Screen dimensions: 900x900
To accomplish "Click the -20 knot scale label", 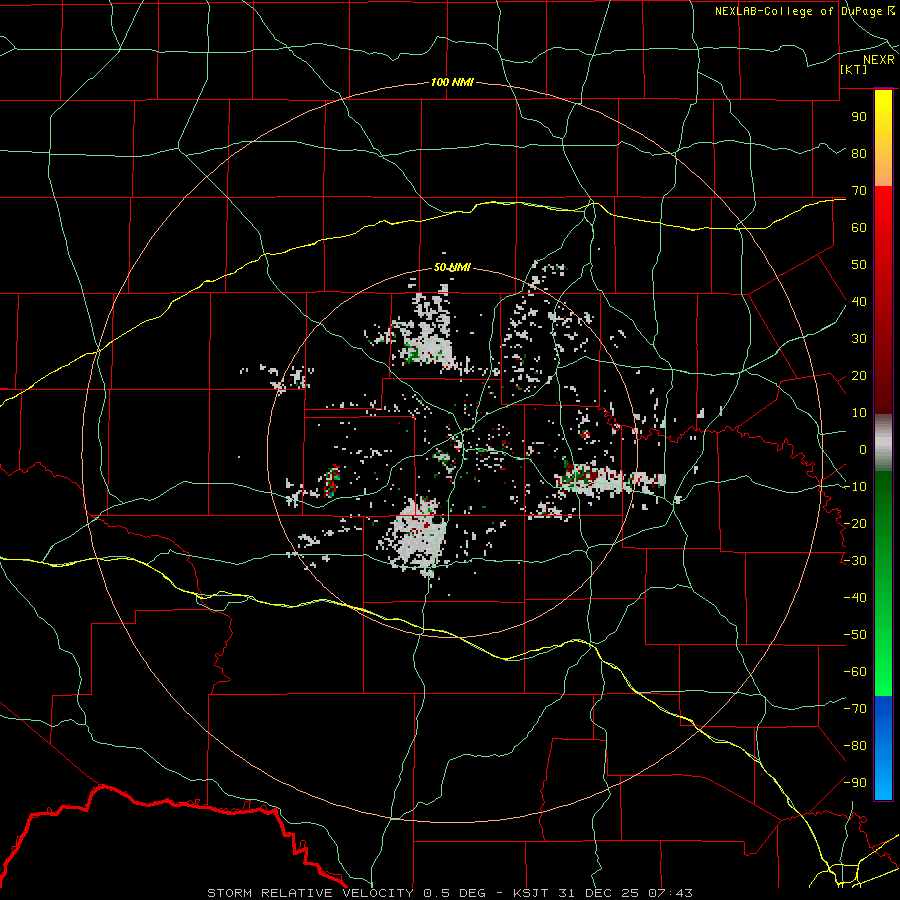I will (855, 524).
